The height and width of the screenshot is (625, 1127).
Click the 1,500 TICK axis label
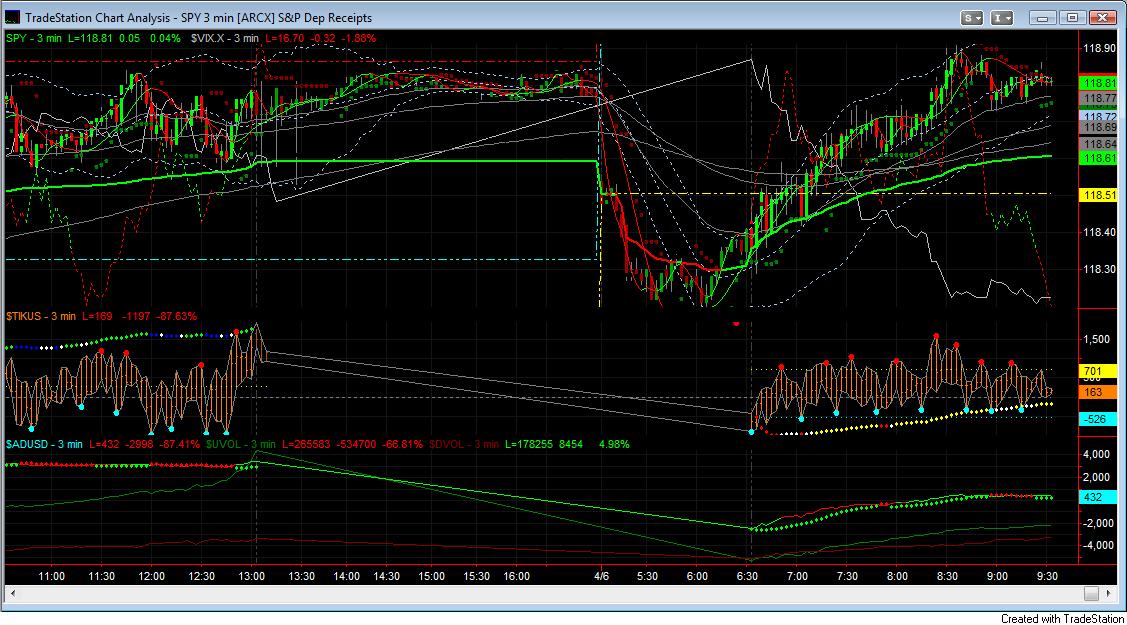pyautogui.click(x=1097, y=340)
